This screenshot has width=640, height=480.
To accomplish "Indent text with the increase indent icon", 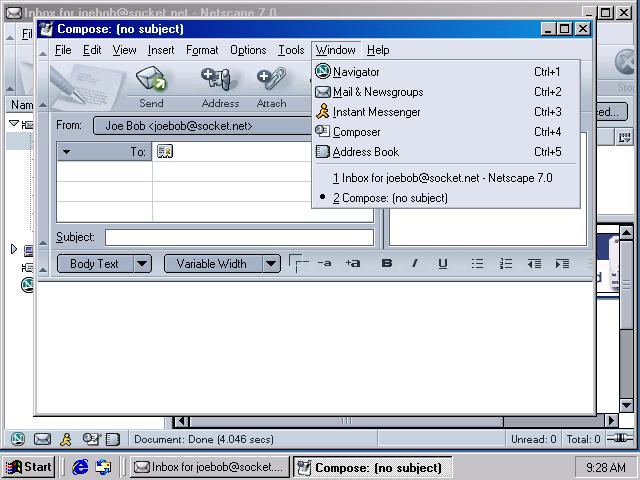I will click(x=562, y=264).
